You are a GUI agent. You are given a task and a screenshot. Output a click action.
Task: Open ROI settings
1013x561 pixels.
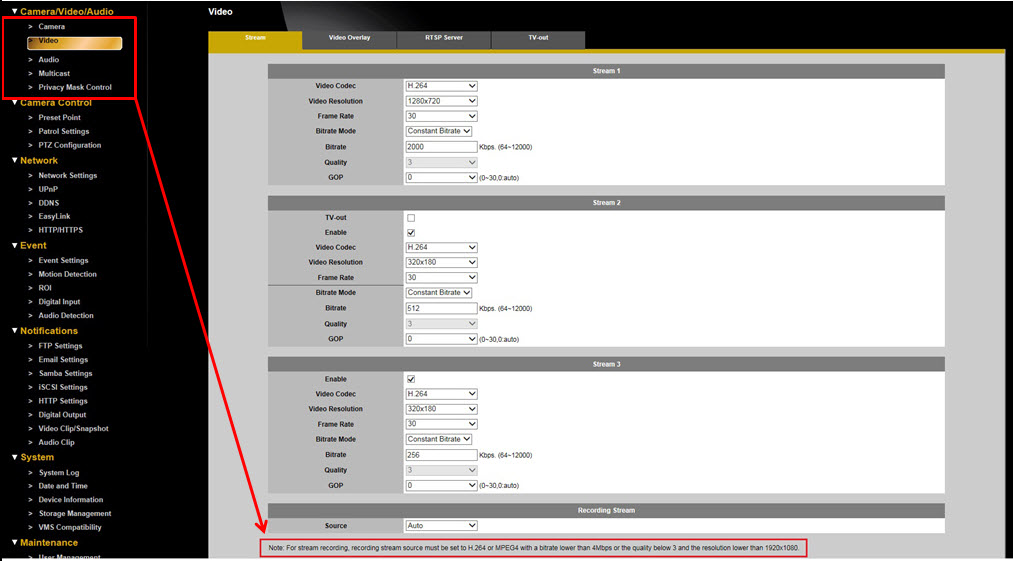click(45, 288)
